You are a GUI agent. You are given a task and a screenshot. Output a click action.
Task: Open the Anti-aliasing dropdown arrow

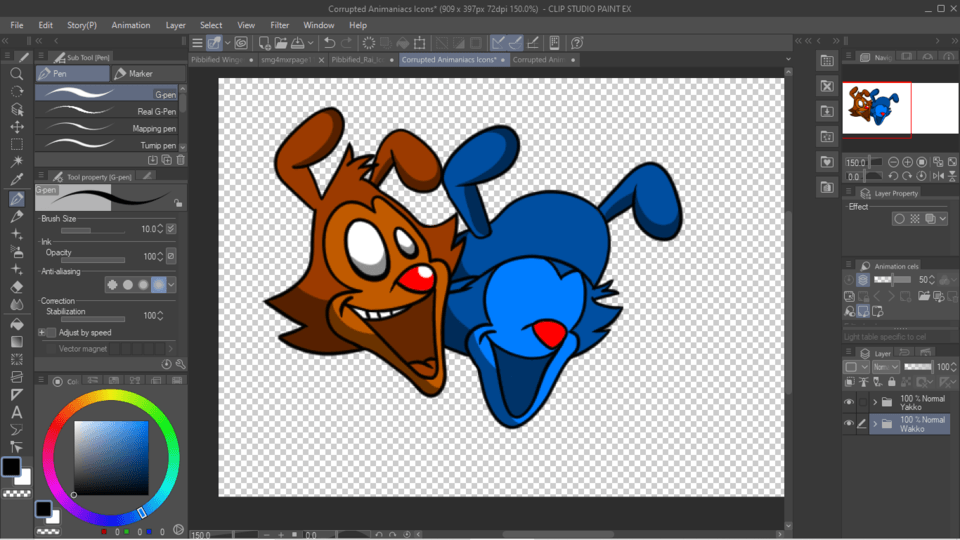[x=172, y=285]
